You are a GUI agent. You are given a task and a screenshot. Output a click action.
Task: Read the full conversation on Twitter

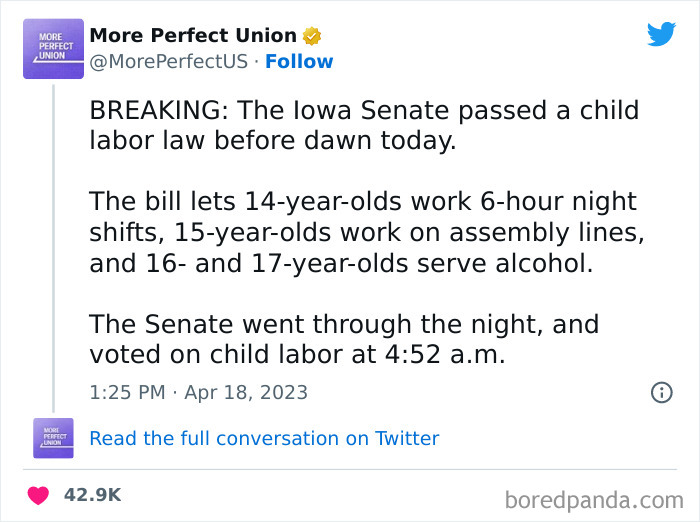[264, 438]
